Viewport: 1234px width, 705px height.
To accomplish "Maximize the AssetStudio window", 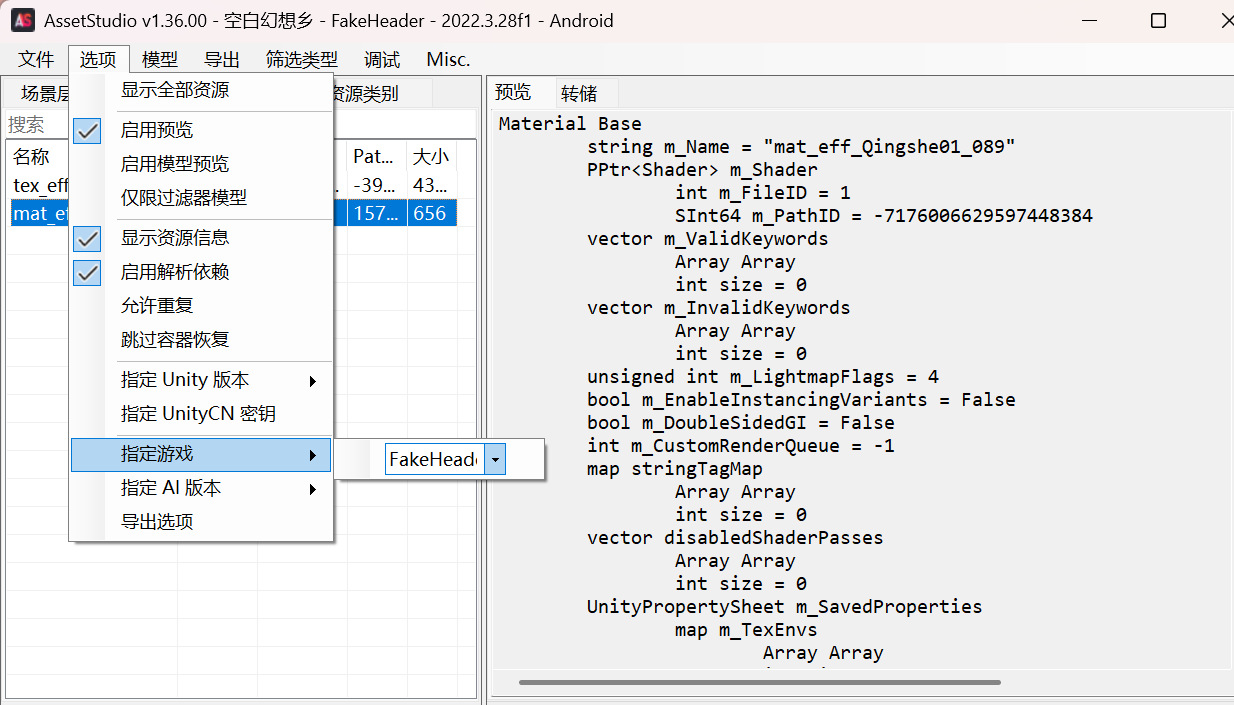I will (1158, 20).
